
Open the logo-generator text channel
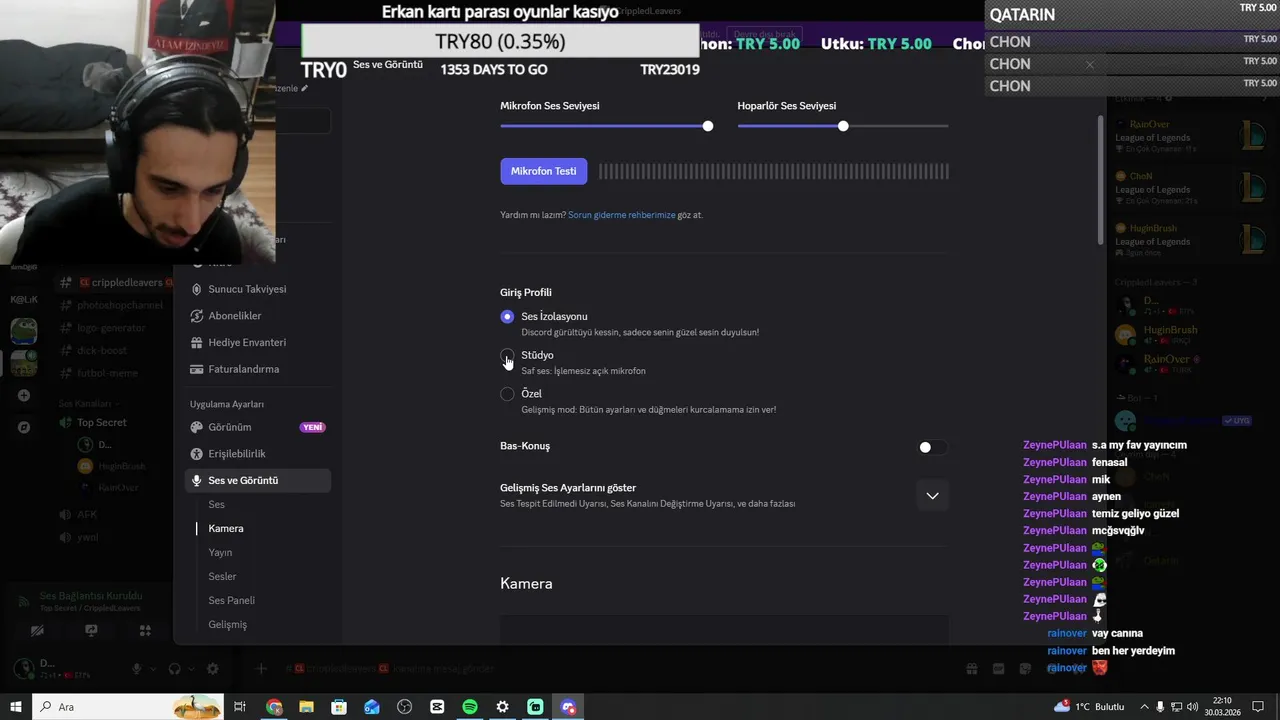(x=111, y=328)
